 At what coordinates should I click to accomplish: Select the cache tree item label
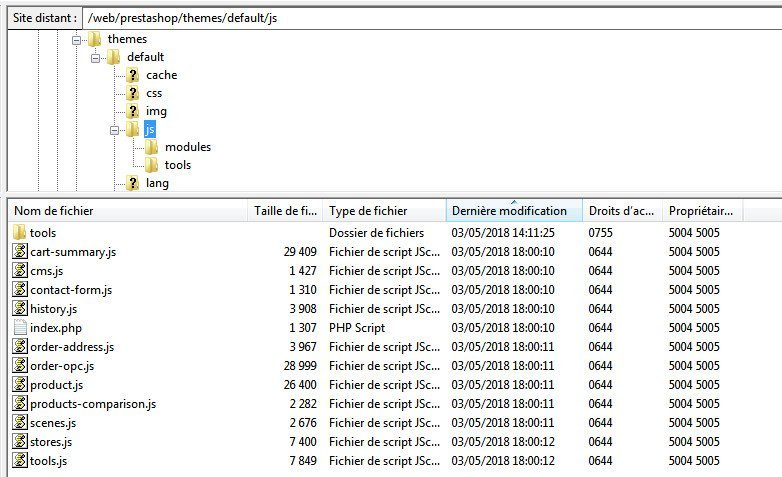pos(162,75)
